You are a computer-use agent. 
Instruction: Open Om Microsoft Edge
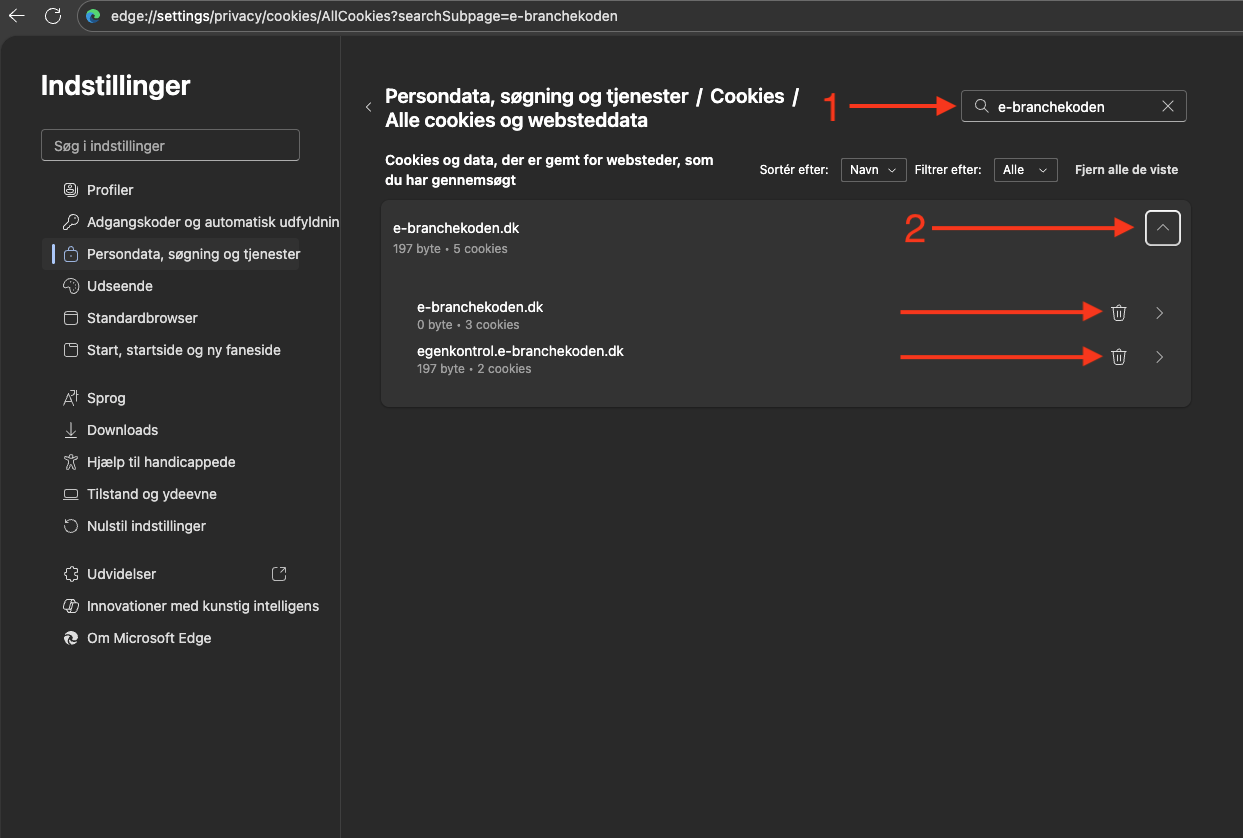(149, 638)
